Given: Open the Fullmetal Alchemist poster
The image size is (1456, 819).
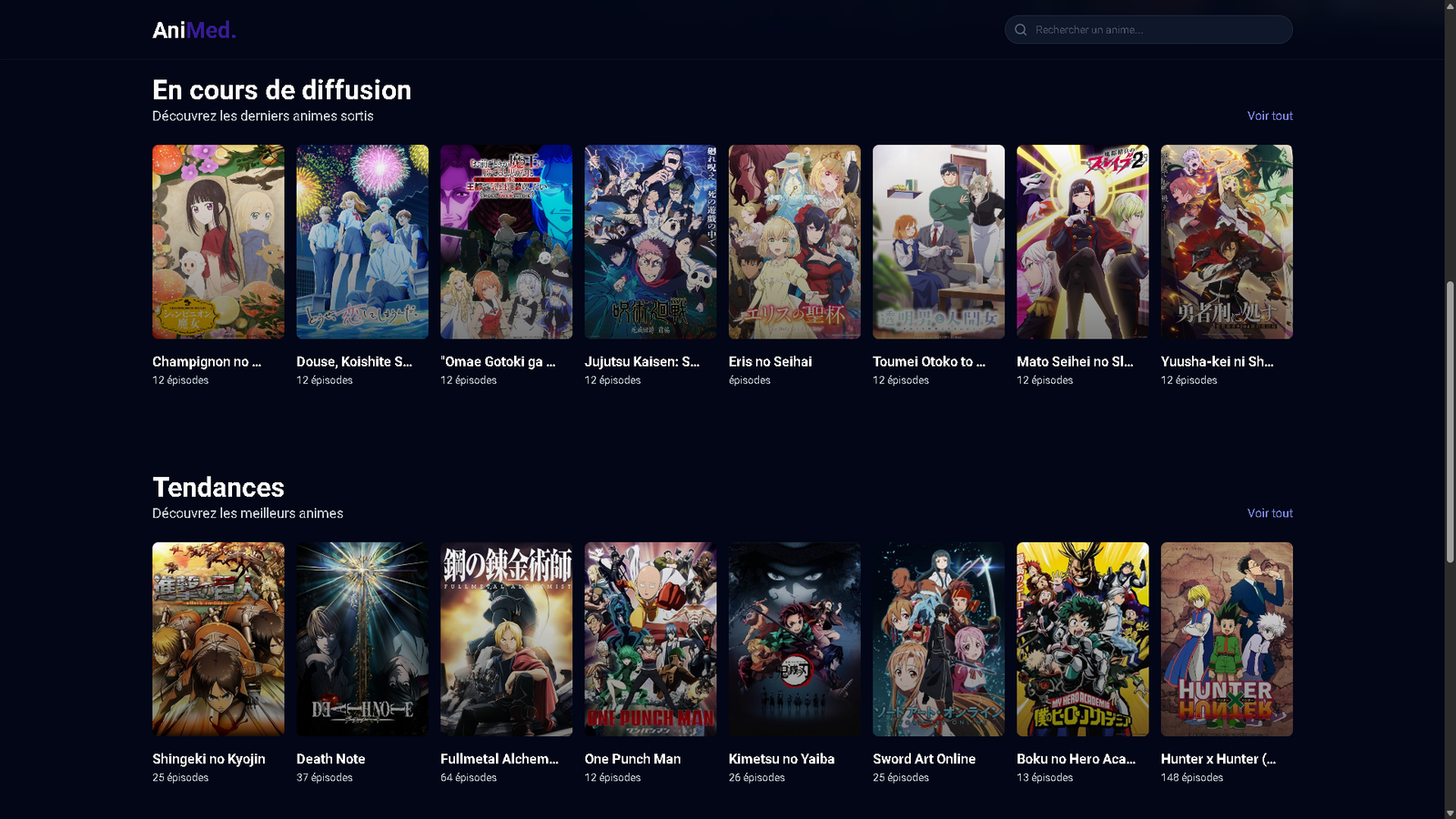Looking at the screenshot, I should pyautogui.click(x=506, y=639).
